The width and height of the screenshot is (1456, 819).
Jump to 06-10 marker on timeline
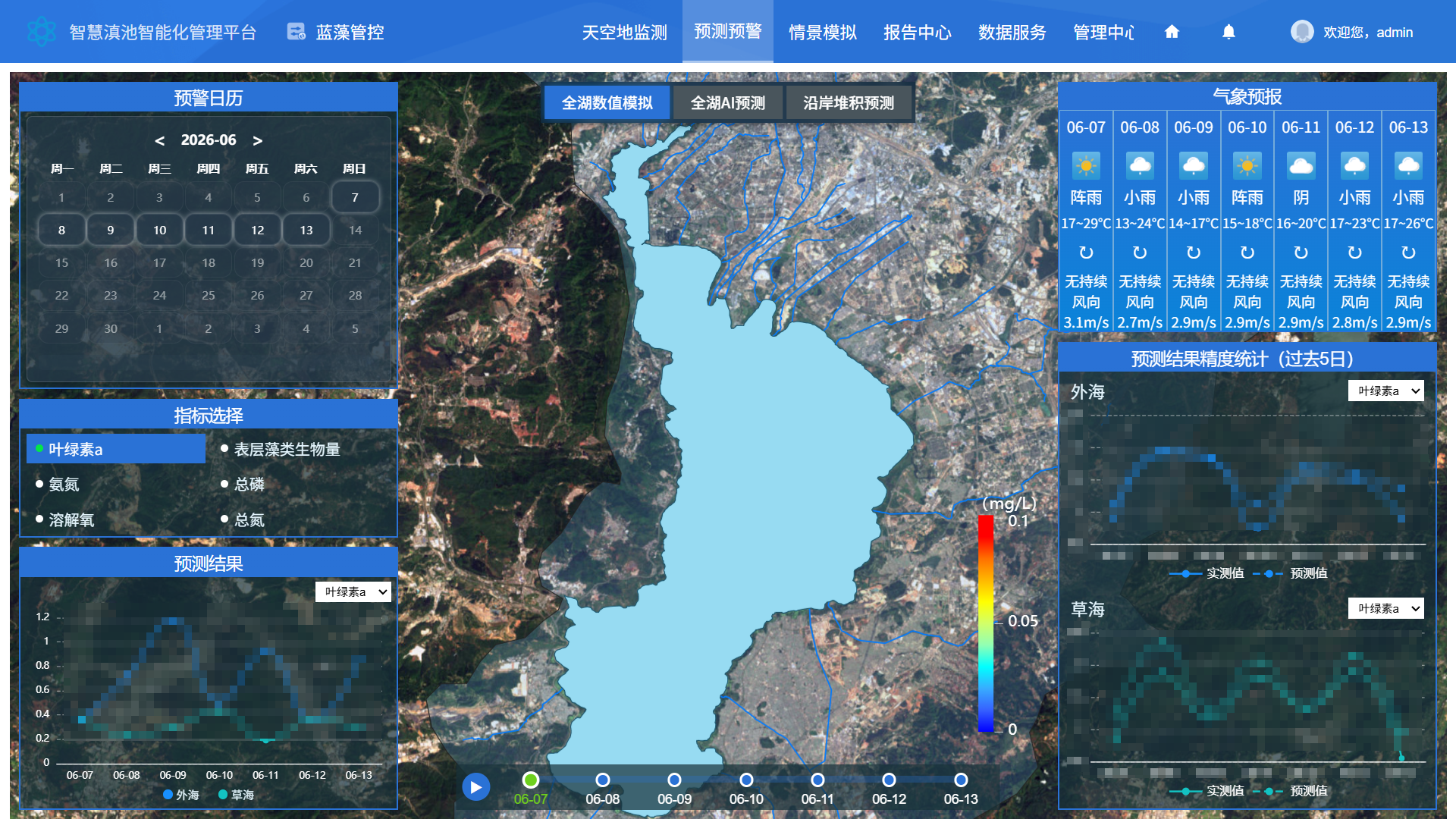pyautogui.click(x=746, y=780)
